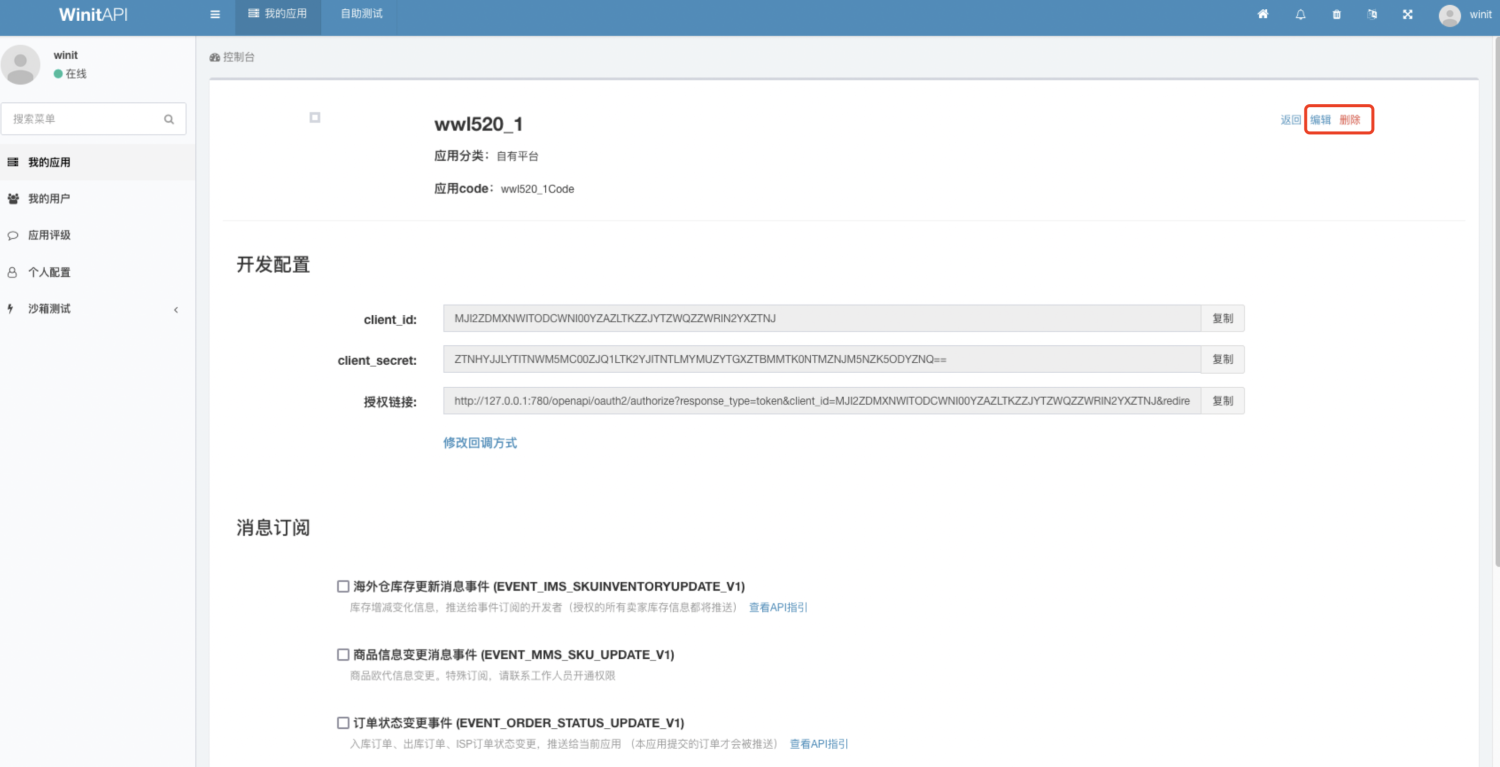Toggle fullscreen with the expand arrows icon
1500x767 pixels.
[x=1408, y=15]
